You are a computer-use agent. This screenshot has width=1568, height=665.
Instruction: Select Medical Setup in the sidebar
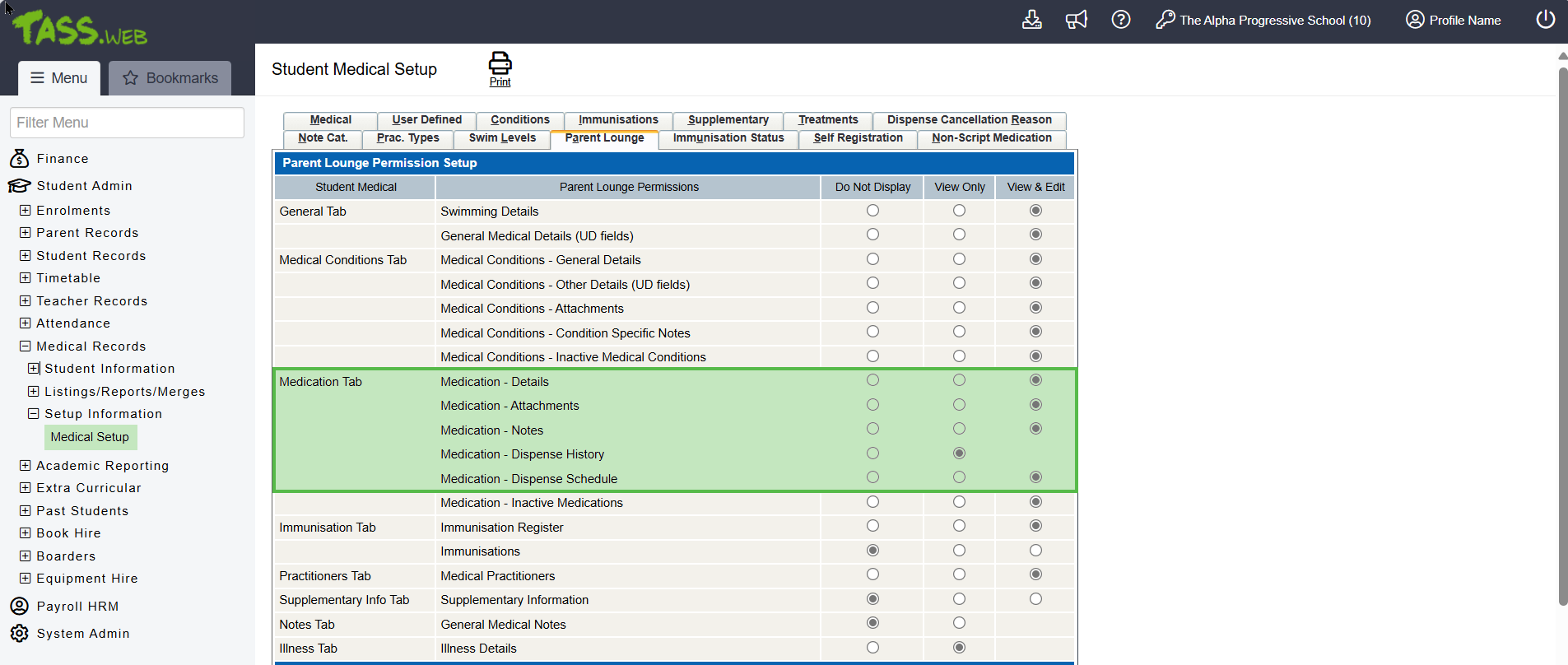[x=90, y=437]
